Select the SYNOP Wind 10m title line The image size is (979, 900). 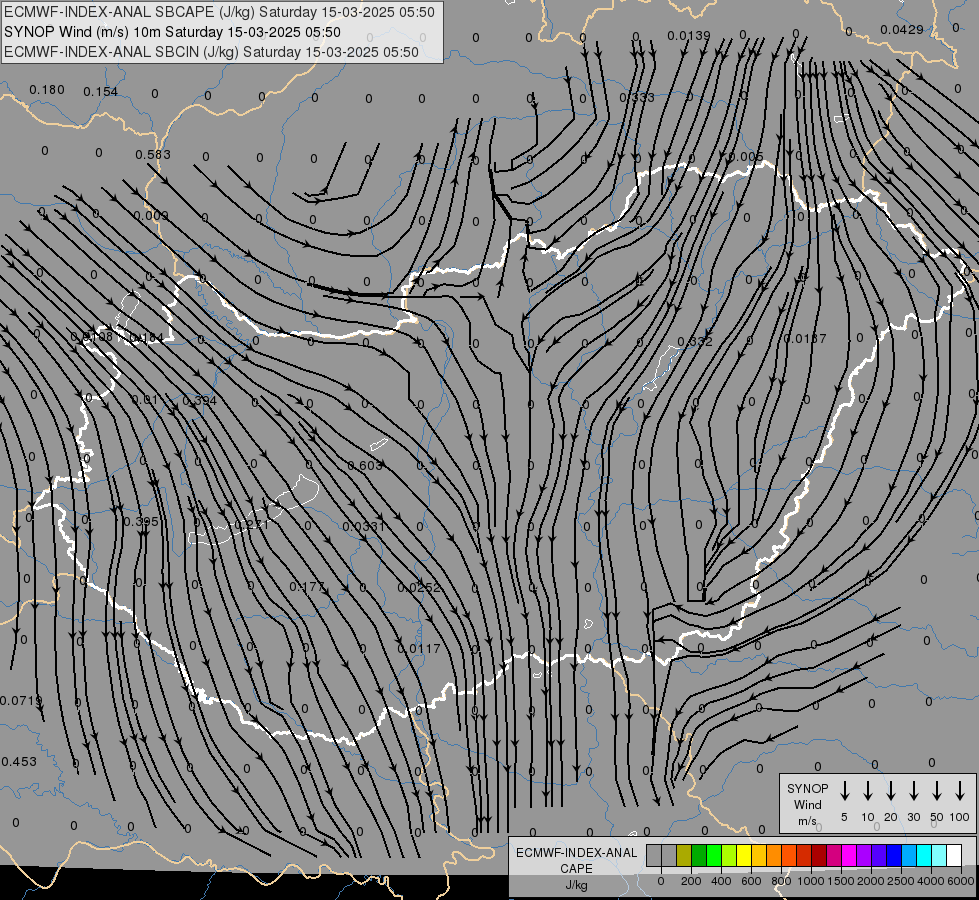[x=172, y=32]
